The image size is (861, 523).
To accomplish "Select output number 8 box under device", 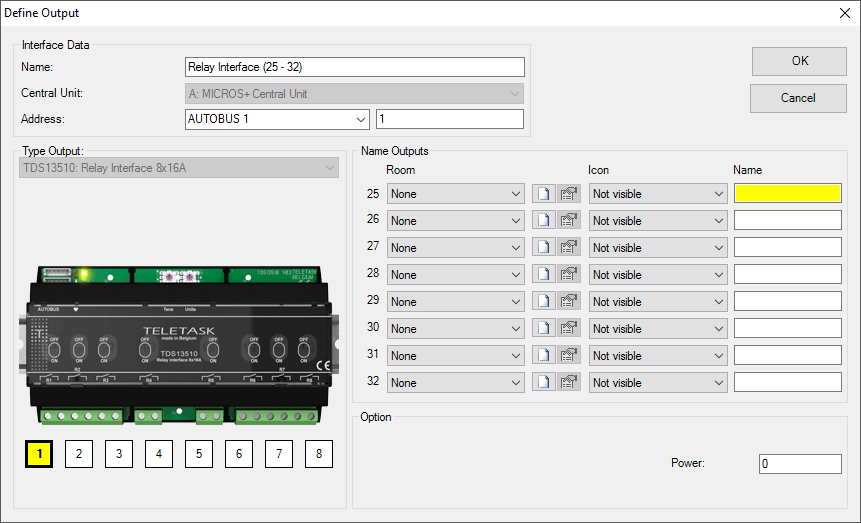I will point(319,455).
